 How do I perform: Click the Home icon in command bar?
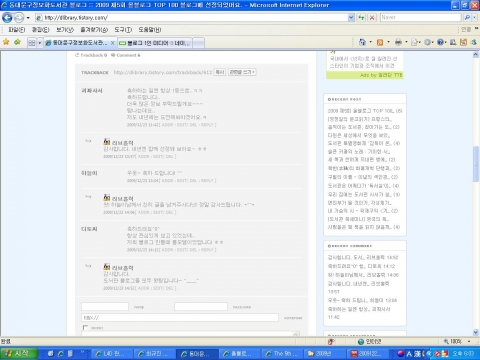point(362,42)
